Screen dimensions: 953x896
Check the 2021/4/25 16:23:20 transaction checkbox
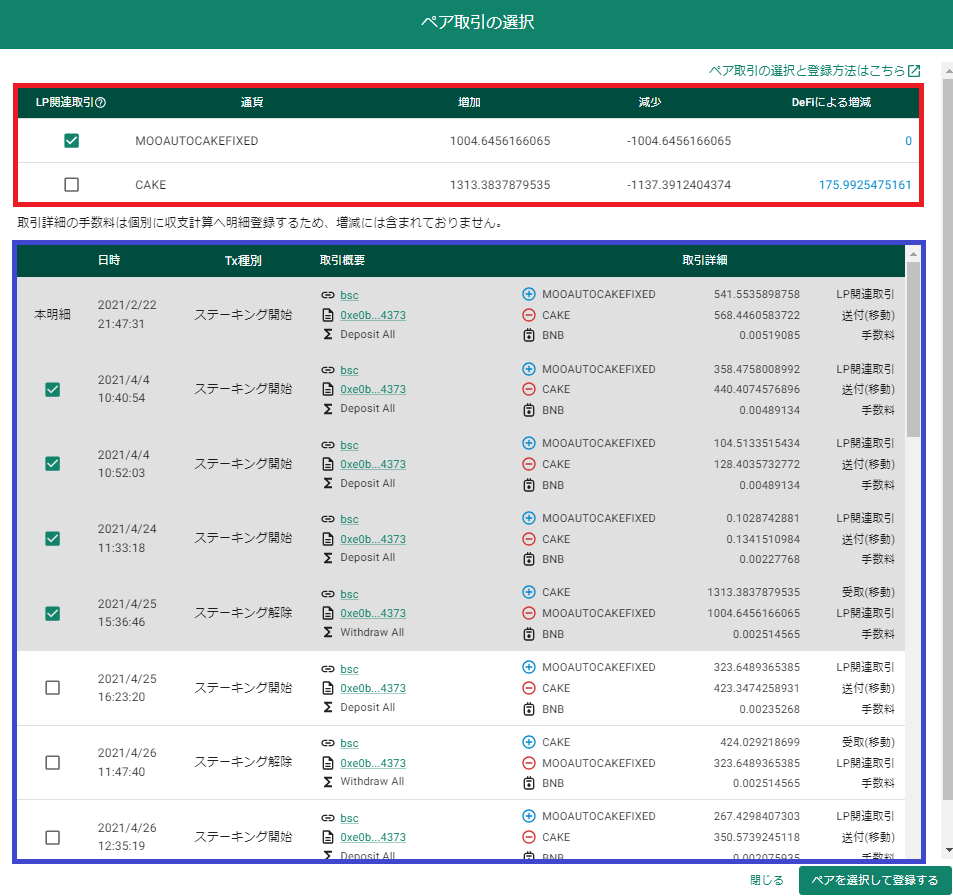(x=53, y=688)
